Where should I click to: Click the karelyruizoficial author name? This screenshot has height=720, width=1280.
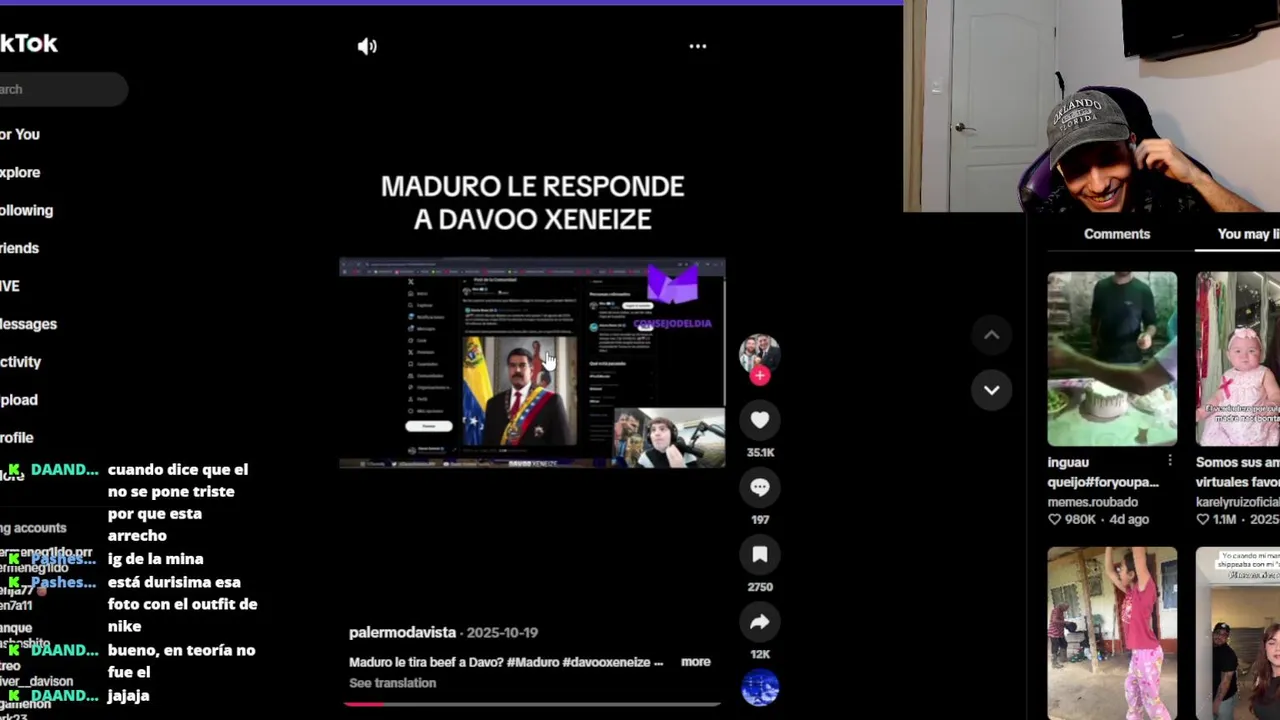[1238, 502]
